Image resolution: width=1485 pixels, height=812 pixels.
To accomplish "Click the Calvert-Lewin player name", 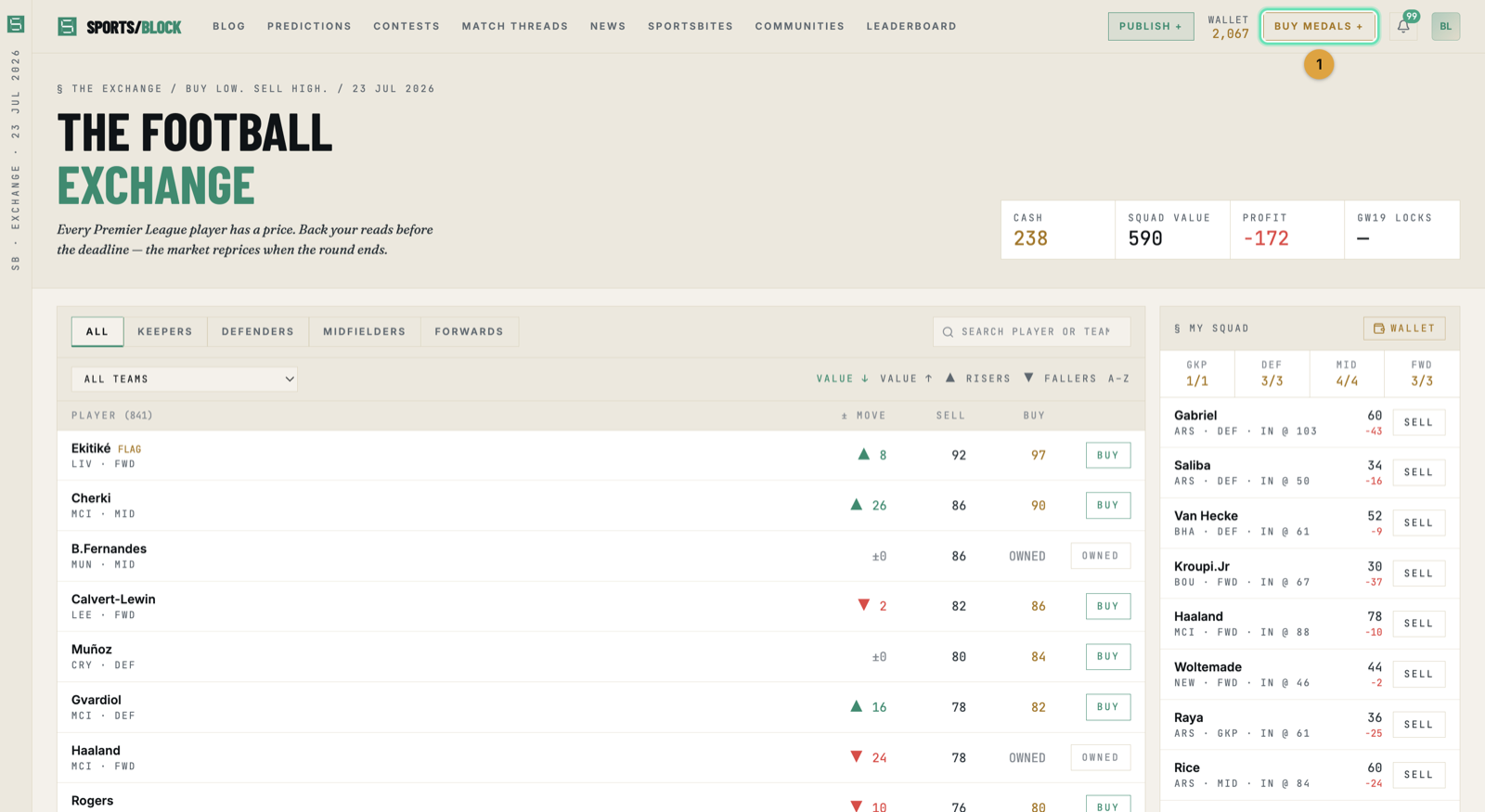I will (x=113, y=599).
